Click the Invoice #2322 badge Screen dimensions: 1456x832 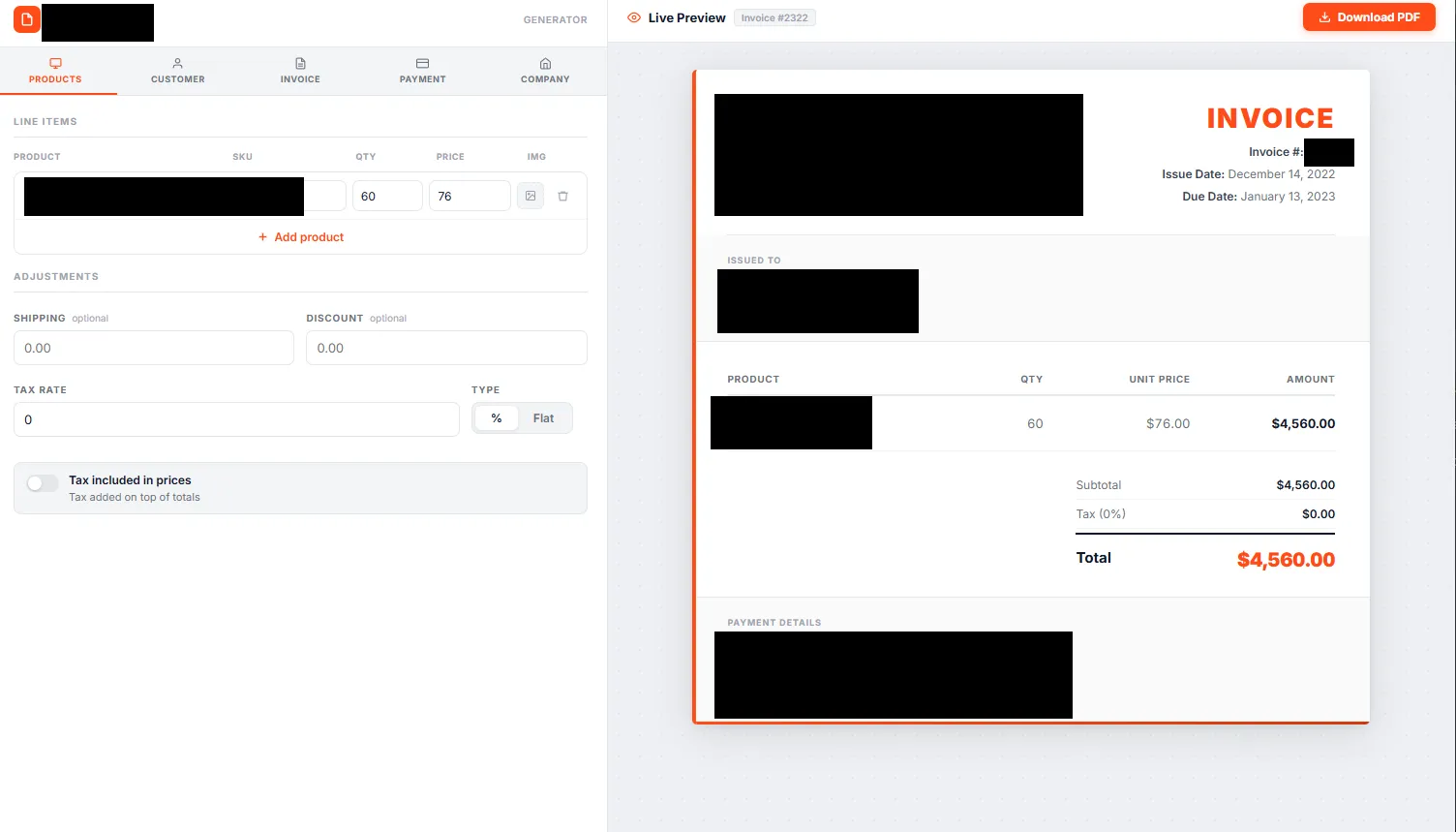pyautogui.click(x=774, y=17)
